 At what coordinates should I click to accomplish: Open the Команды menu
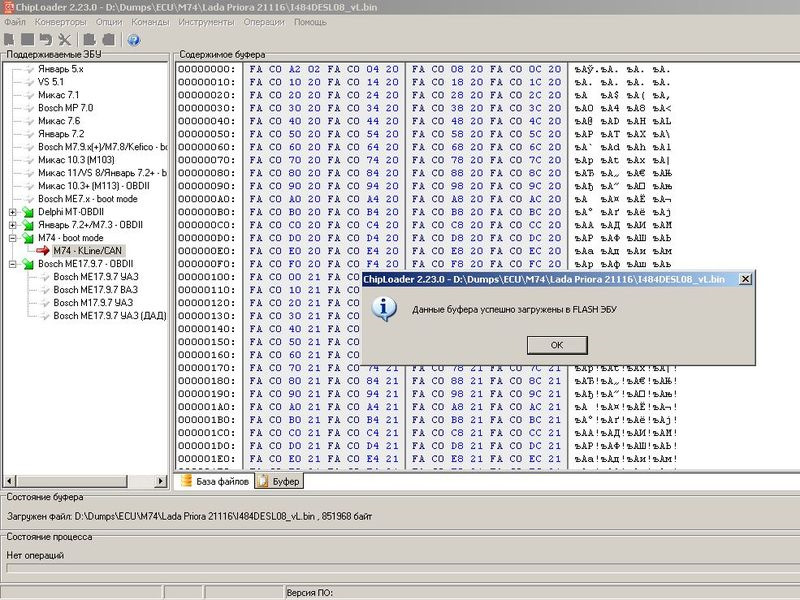click(151, 22)
